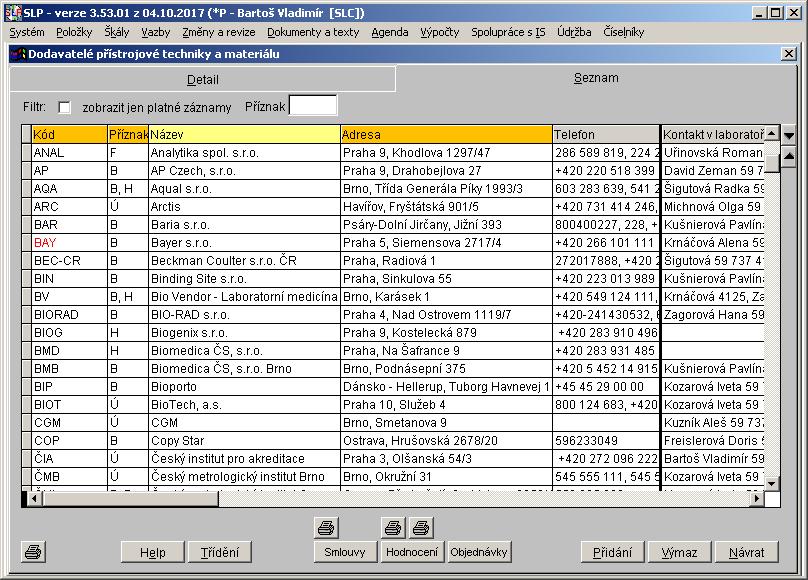
Task: Click the horizontal scrollbar thumb
Action: click(130, 499)
